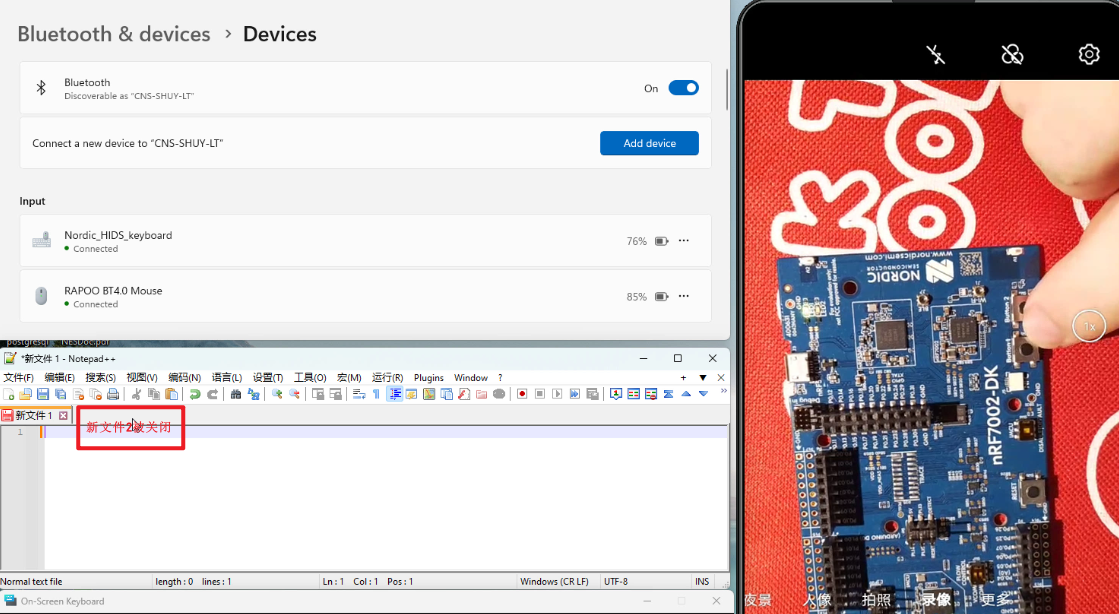The image size is (1119, 614).
Task: Click the Nordic_HIDS_keyboard device row
Action: [x=365, y=241]
